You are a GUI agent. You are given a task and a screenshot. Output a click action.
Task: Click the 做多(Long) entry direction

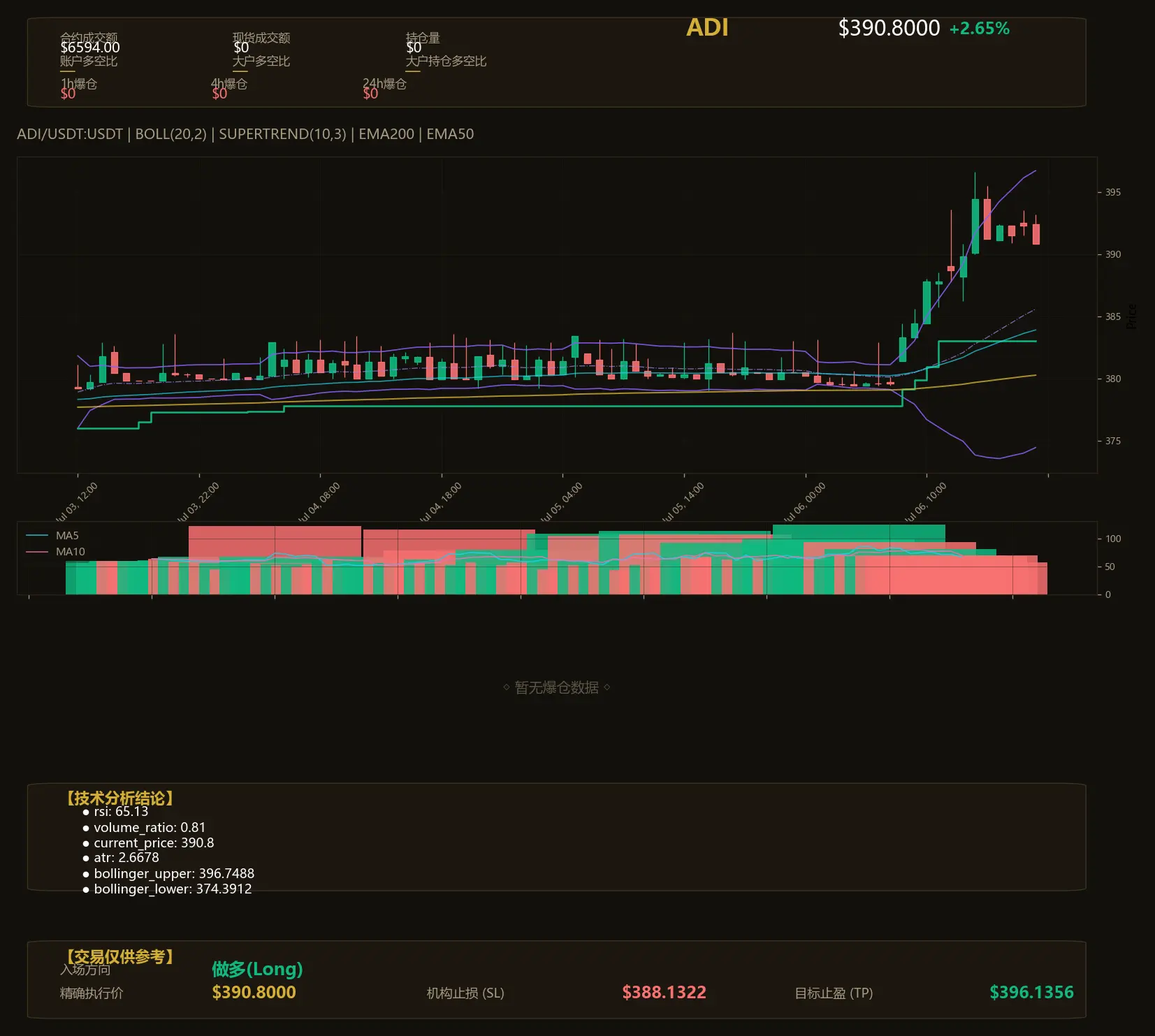click(257, 969)
